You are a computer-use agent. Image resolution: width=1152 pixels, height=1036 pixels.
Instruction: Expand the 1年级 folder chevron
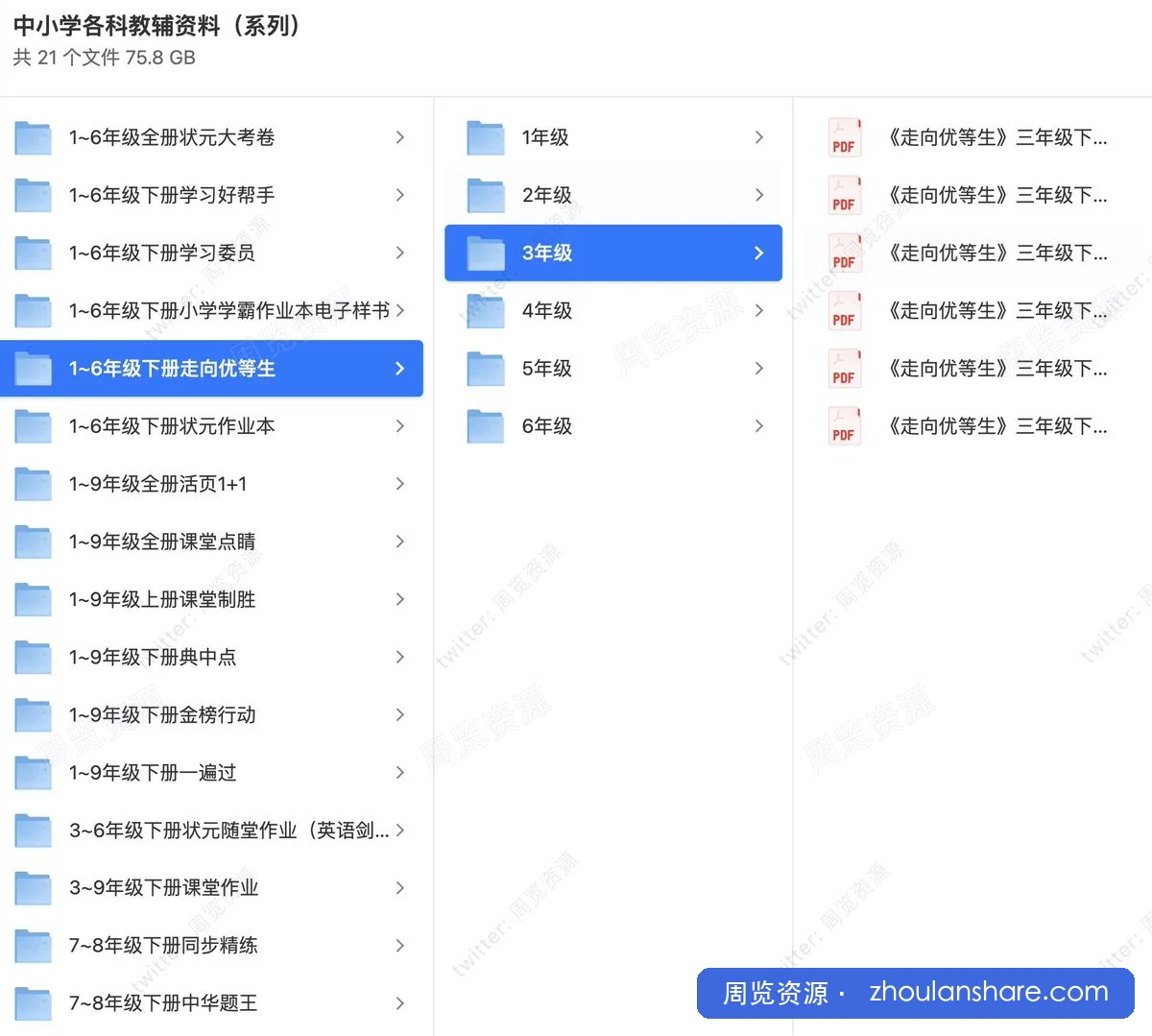[759, 137]
